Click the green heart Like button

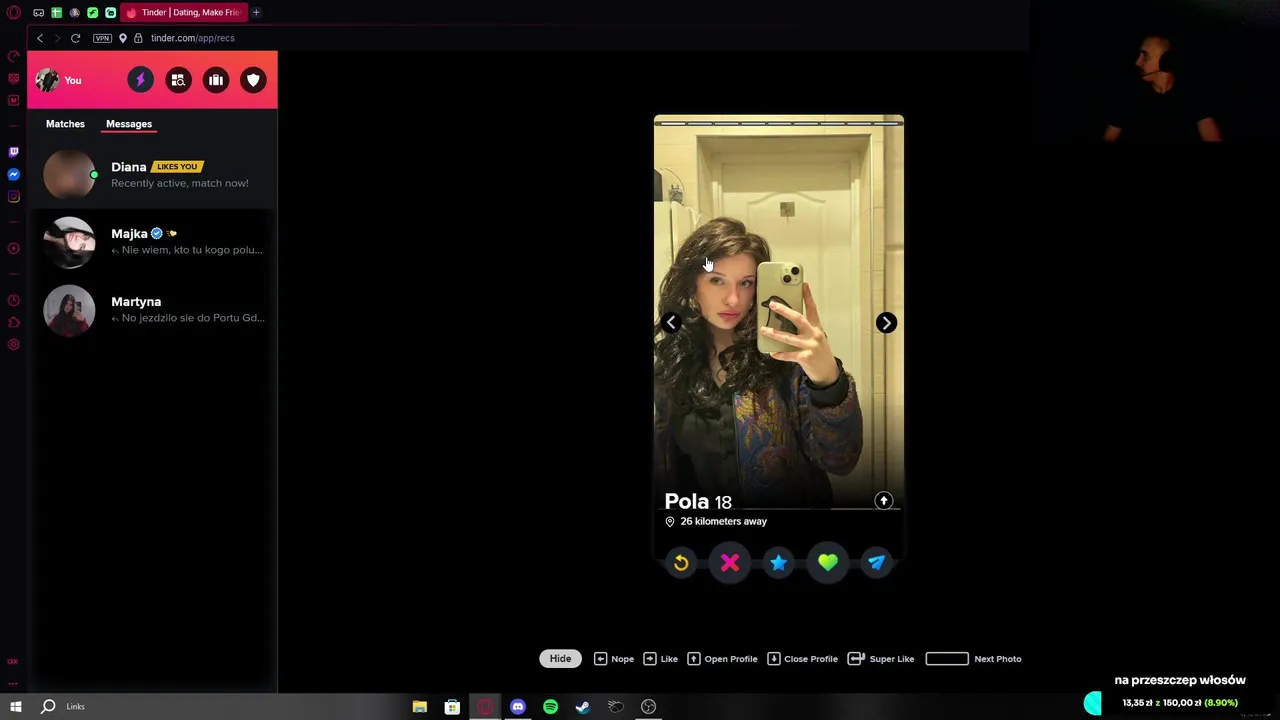pos(828,563)
